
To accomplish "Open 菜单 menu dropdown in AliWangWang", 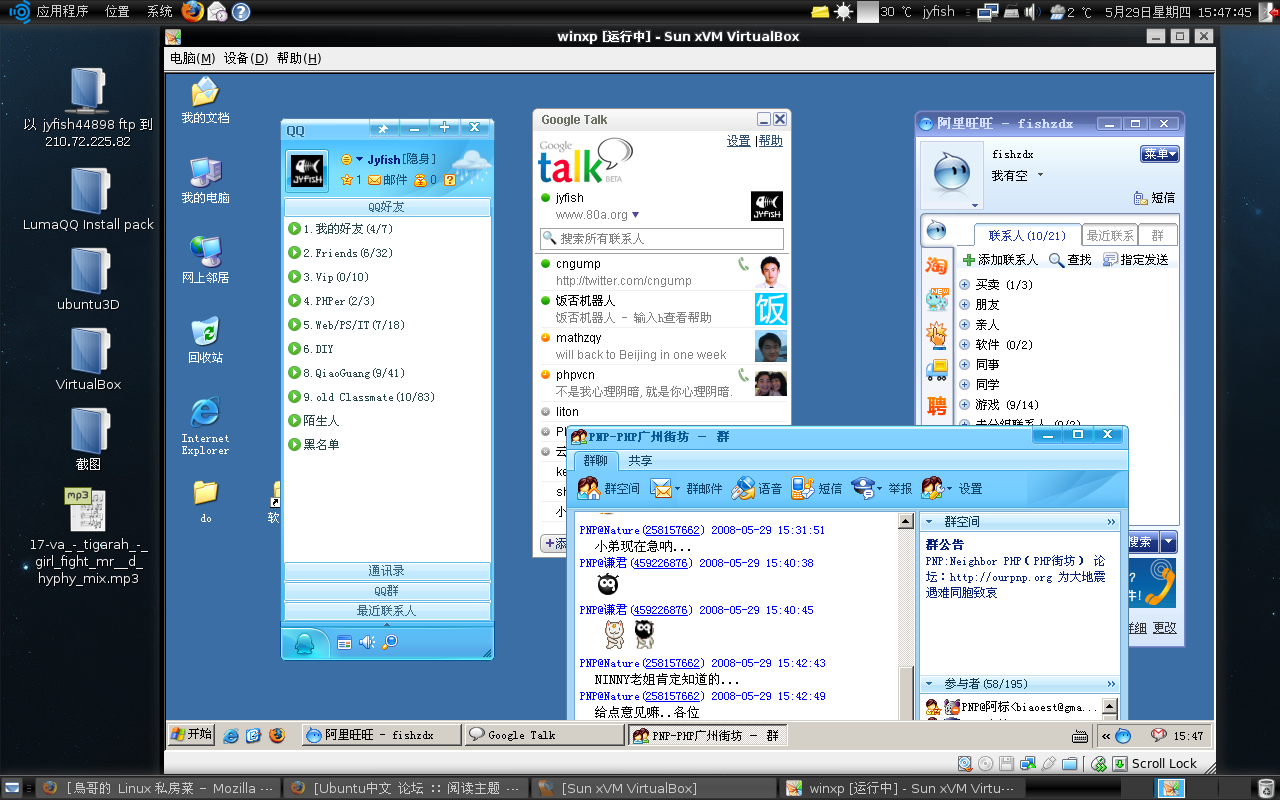I will click(1160, 154).
